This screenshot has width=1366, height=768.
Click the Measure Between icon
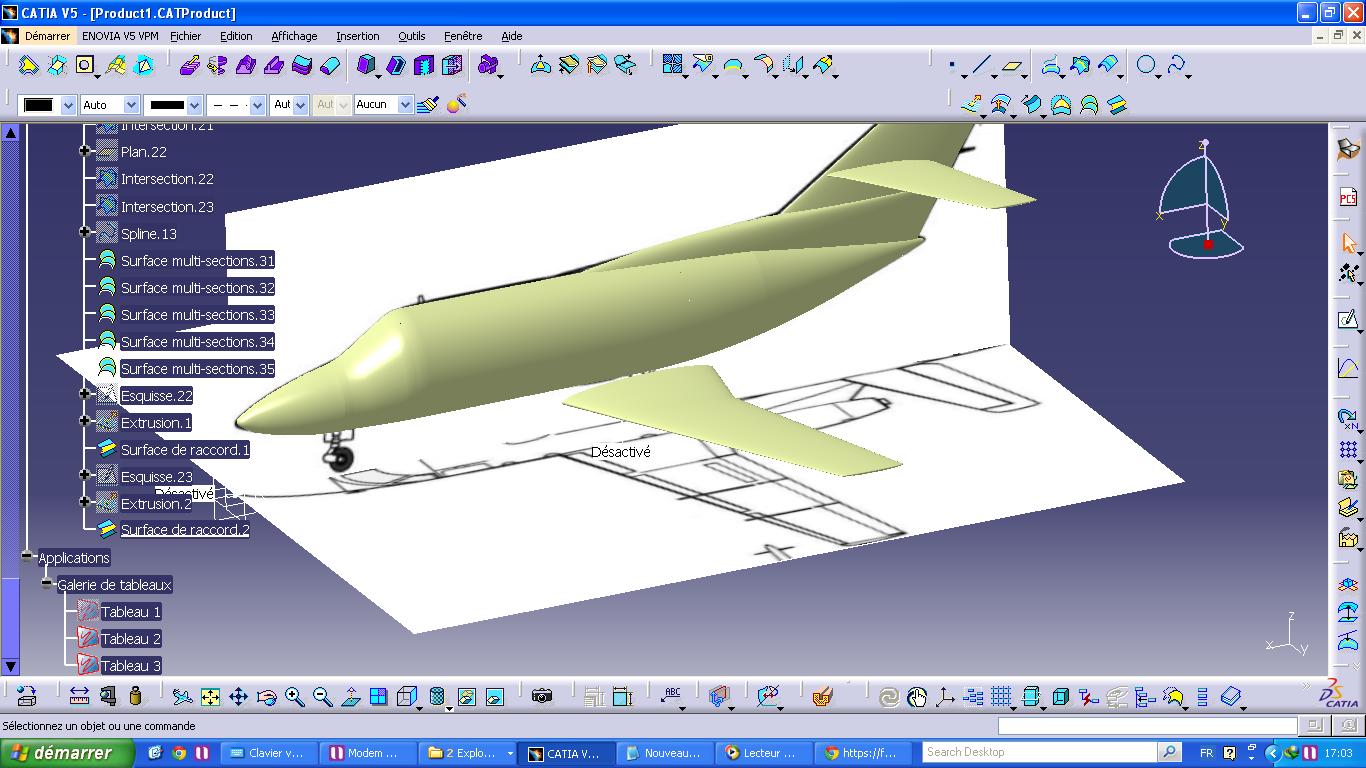pos(79,696)
